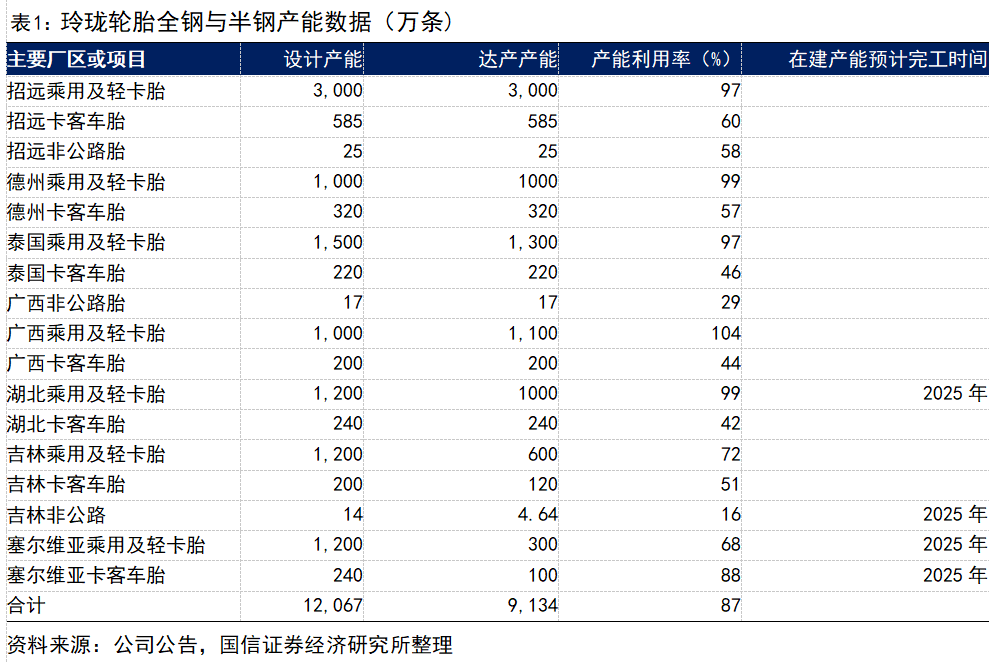Select utilization '60' in 招远卡客车胎 row

point(731,121)
